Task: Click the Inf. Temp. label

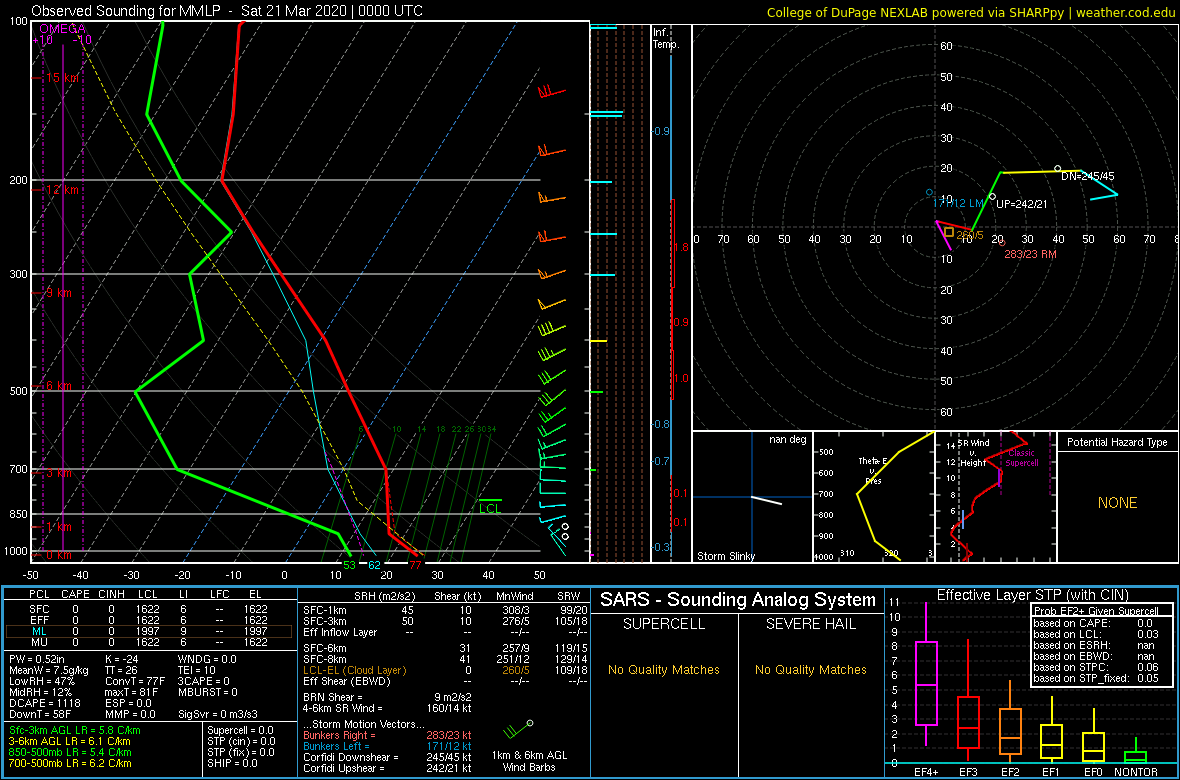Action: [x=665, y=38]
